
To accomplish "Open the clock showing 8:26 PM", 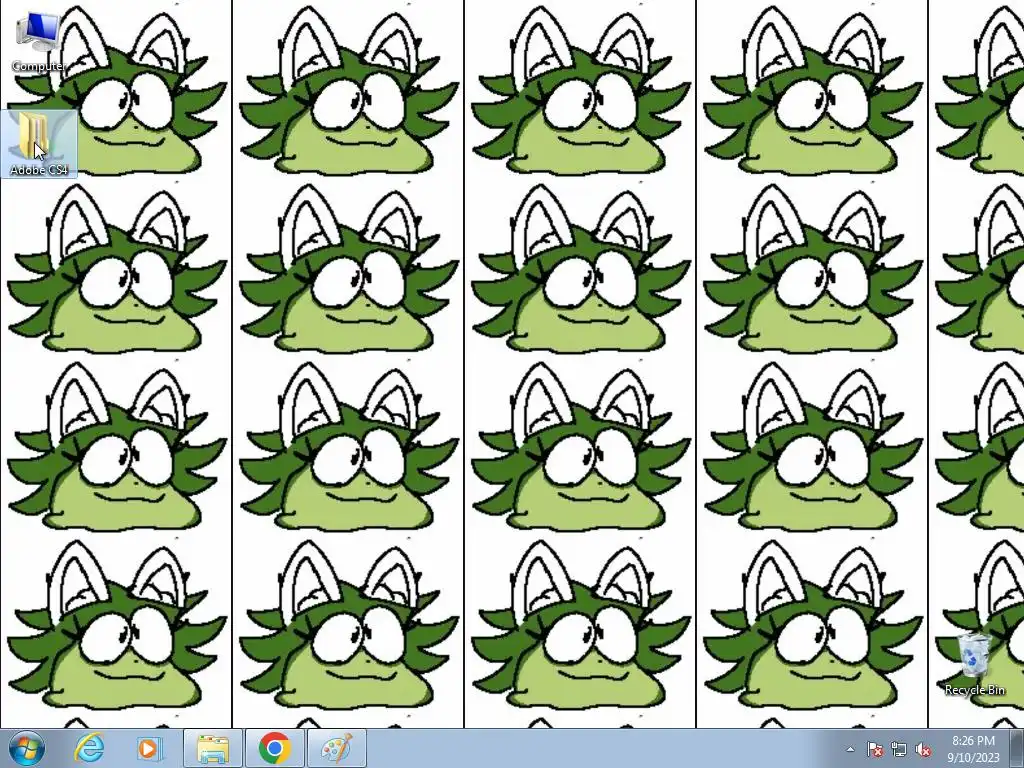I will 973,741.
